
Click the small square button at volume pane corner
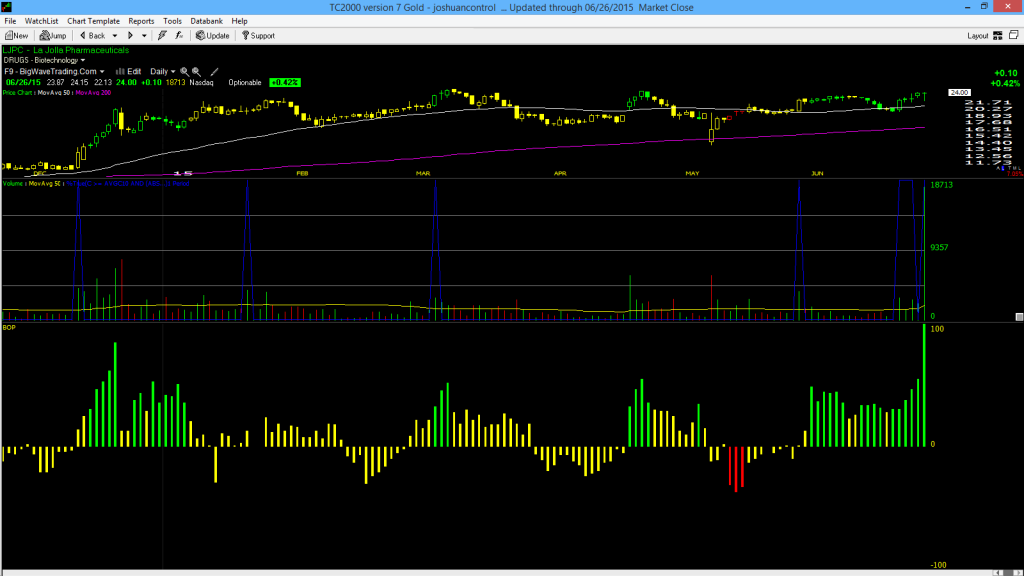coord(1019,317)
